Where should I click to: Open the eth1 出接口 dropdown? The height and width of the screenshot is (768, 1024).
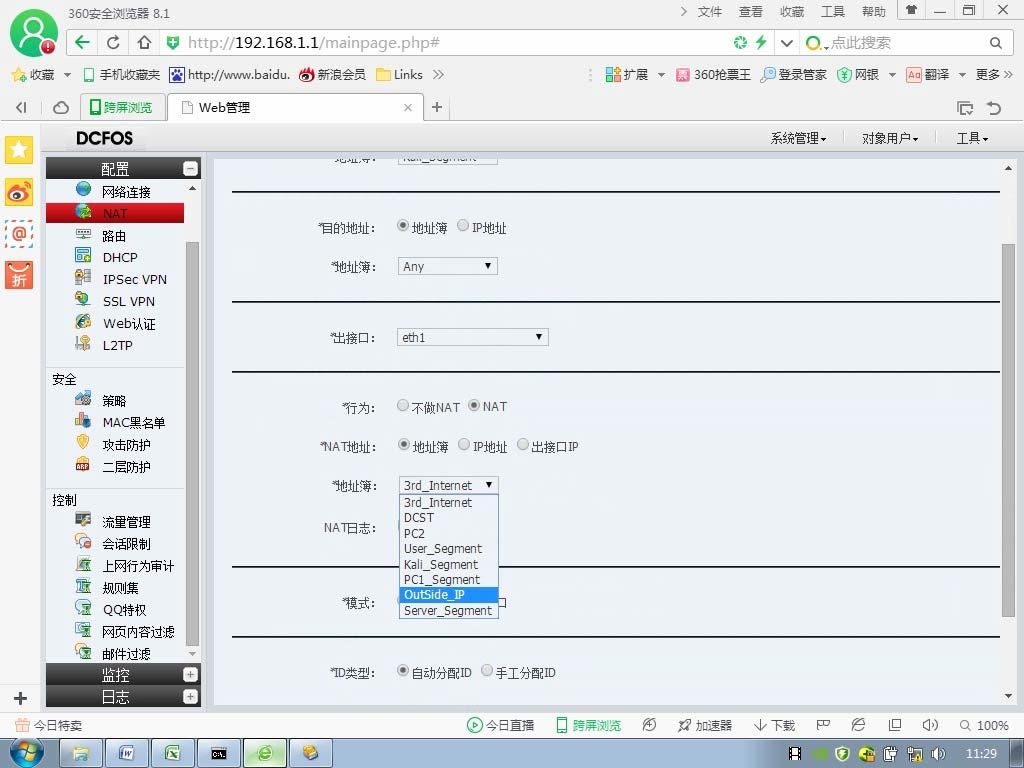click(x=473, y=337)
